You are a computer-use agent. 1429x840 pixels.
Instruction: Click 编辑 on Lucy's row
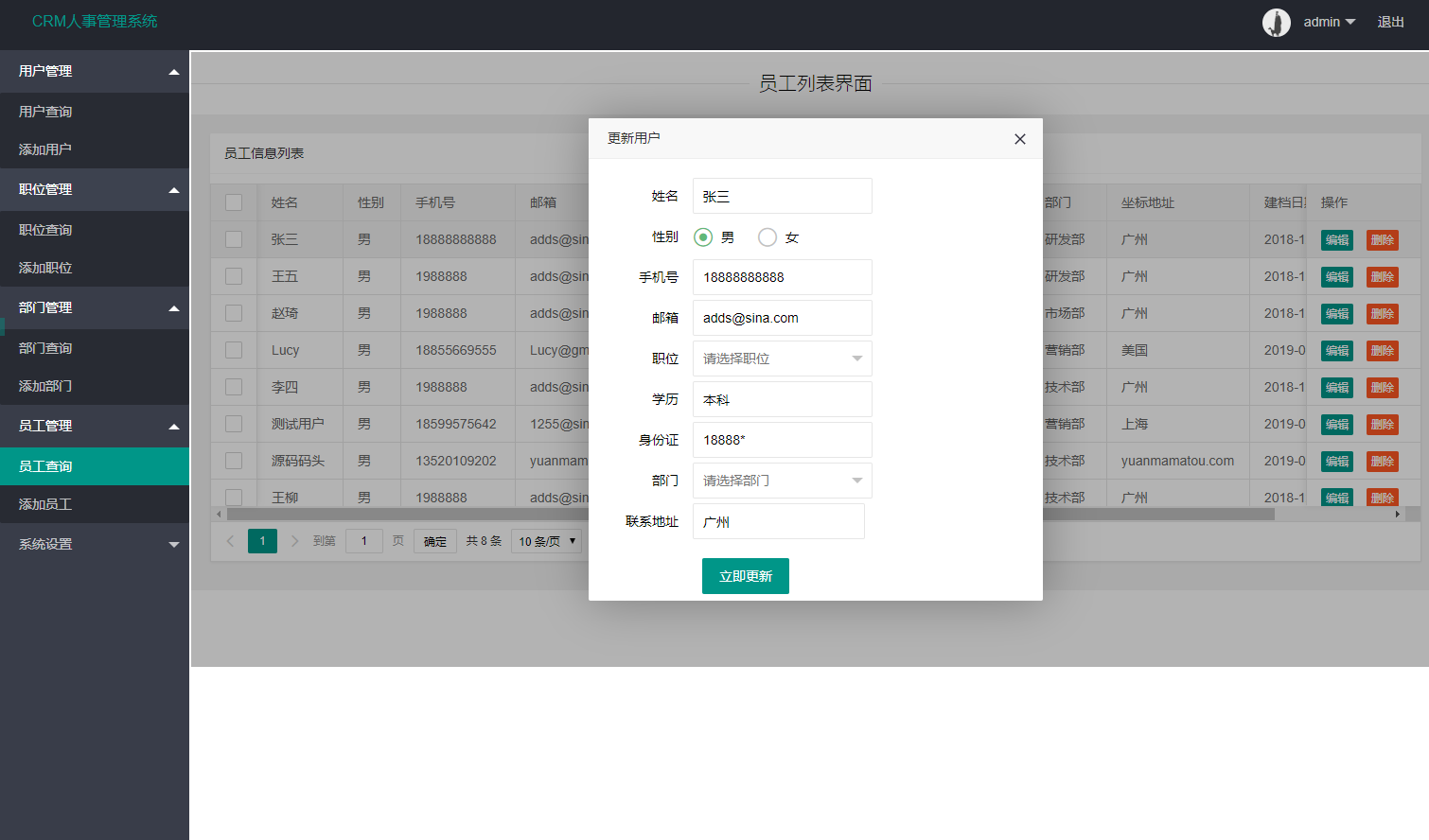(x=1336, y=350)
